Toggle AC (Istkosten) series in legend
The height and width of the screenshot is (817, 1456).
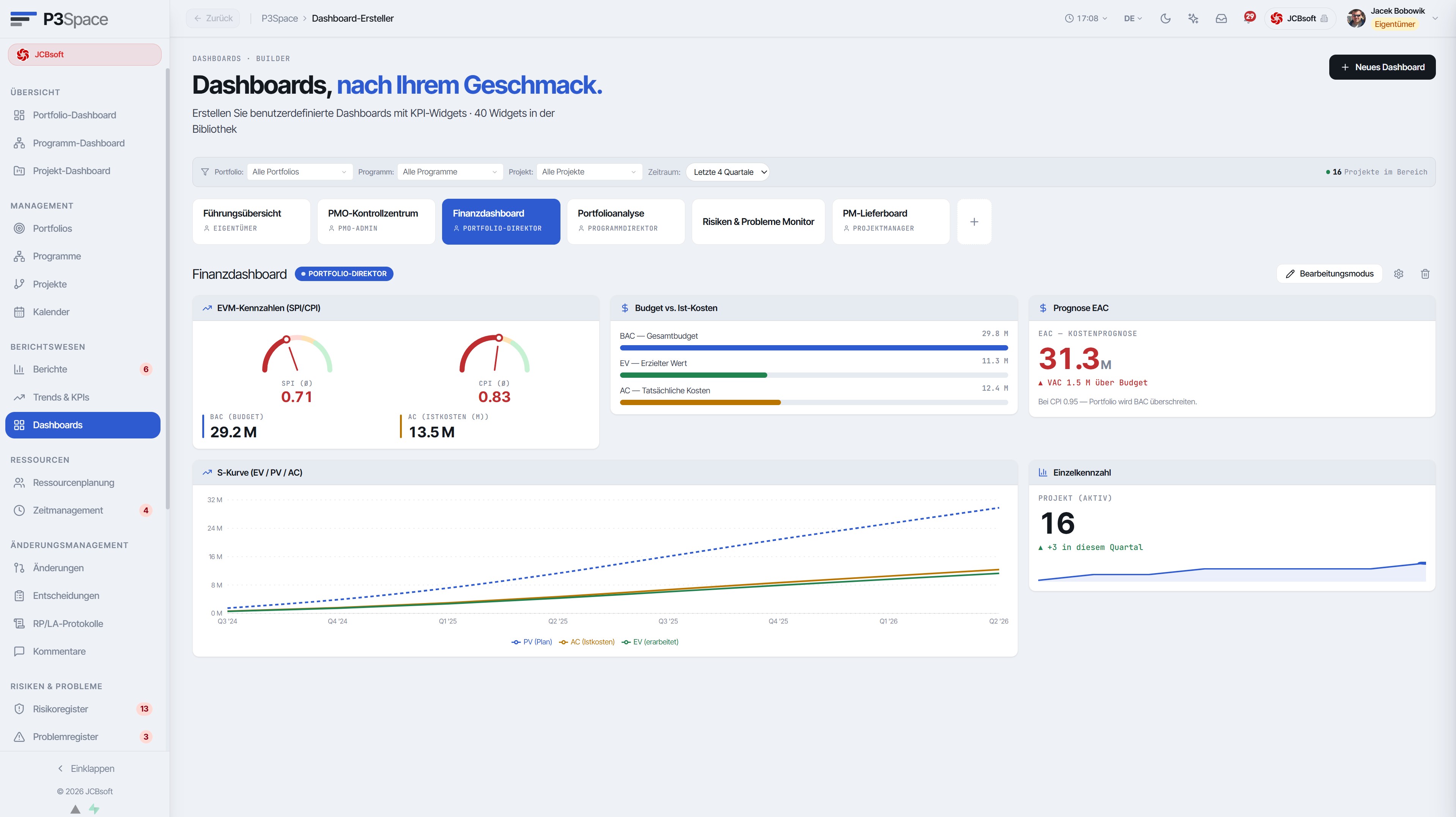587,643
